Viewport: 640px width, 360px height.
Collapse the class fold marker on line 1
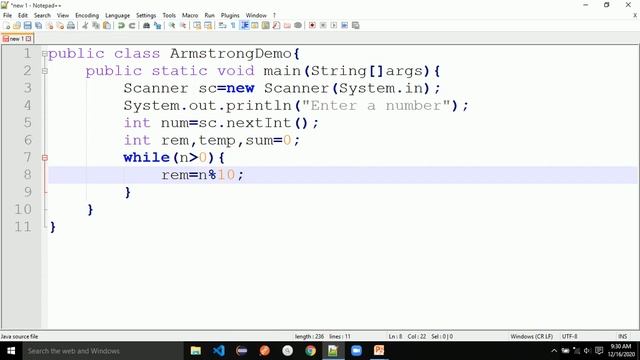(x=44, y=53)
